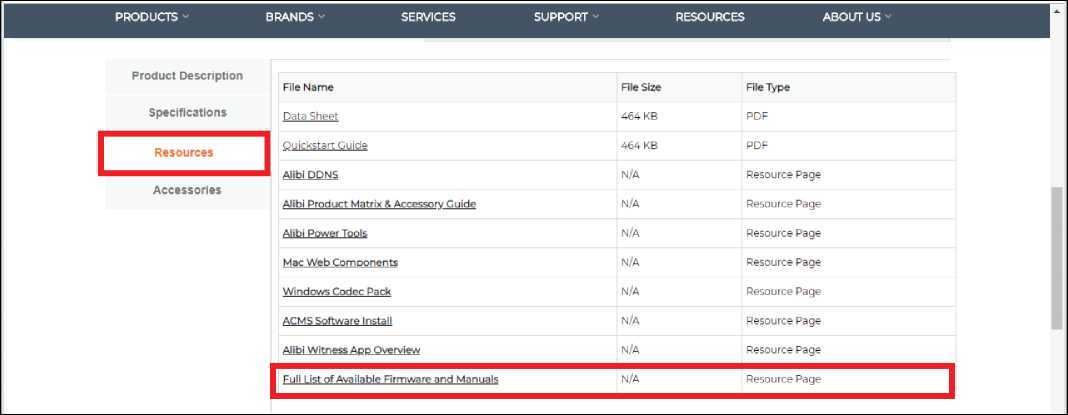Open Full List of Available Firmware and Manuals
1068x415 pixels.
390,380
